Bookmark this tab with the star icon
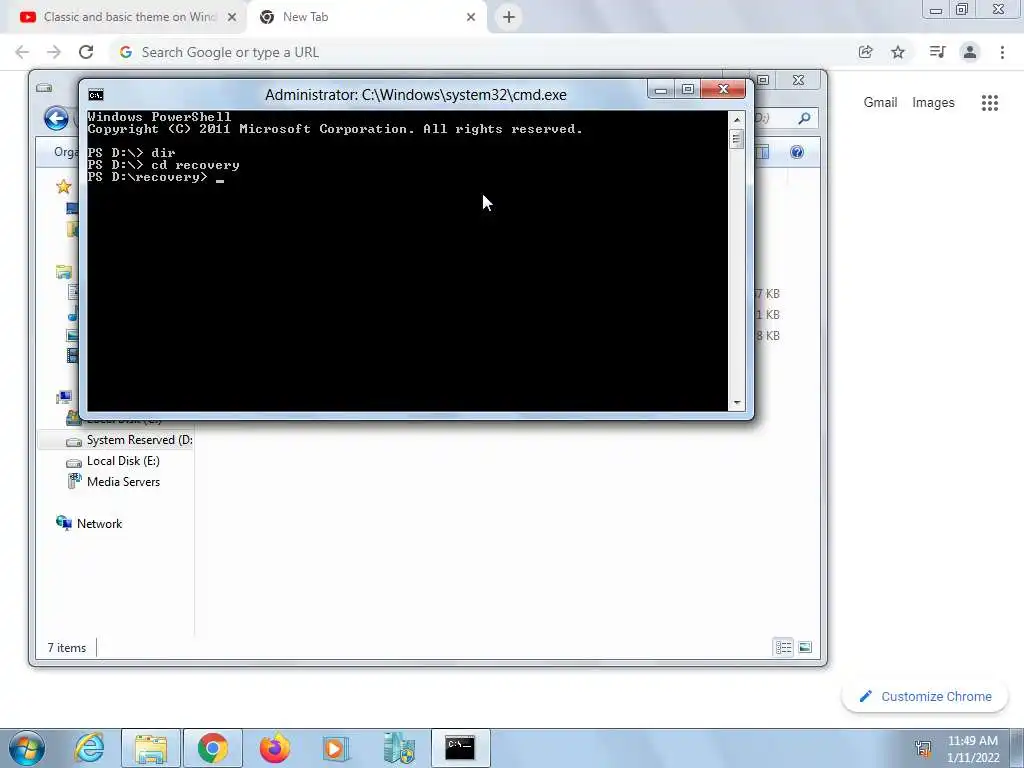This screenshot has height=768, width=1024. pyautogui.click(x=899, y=52)
